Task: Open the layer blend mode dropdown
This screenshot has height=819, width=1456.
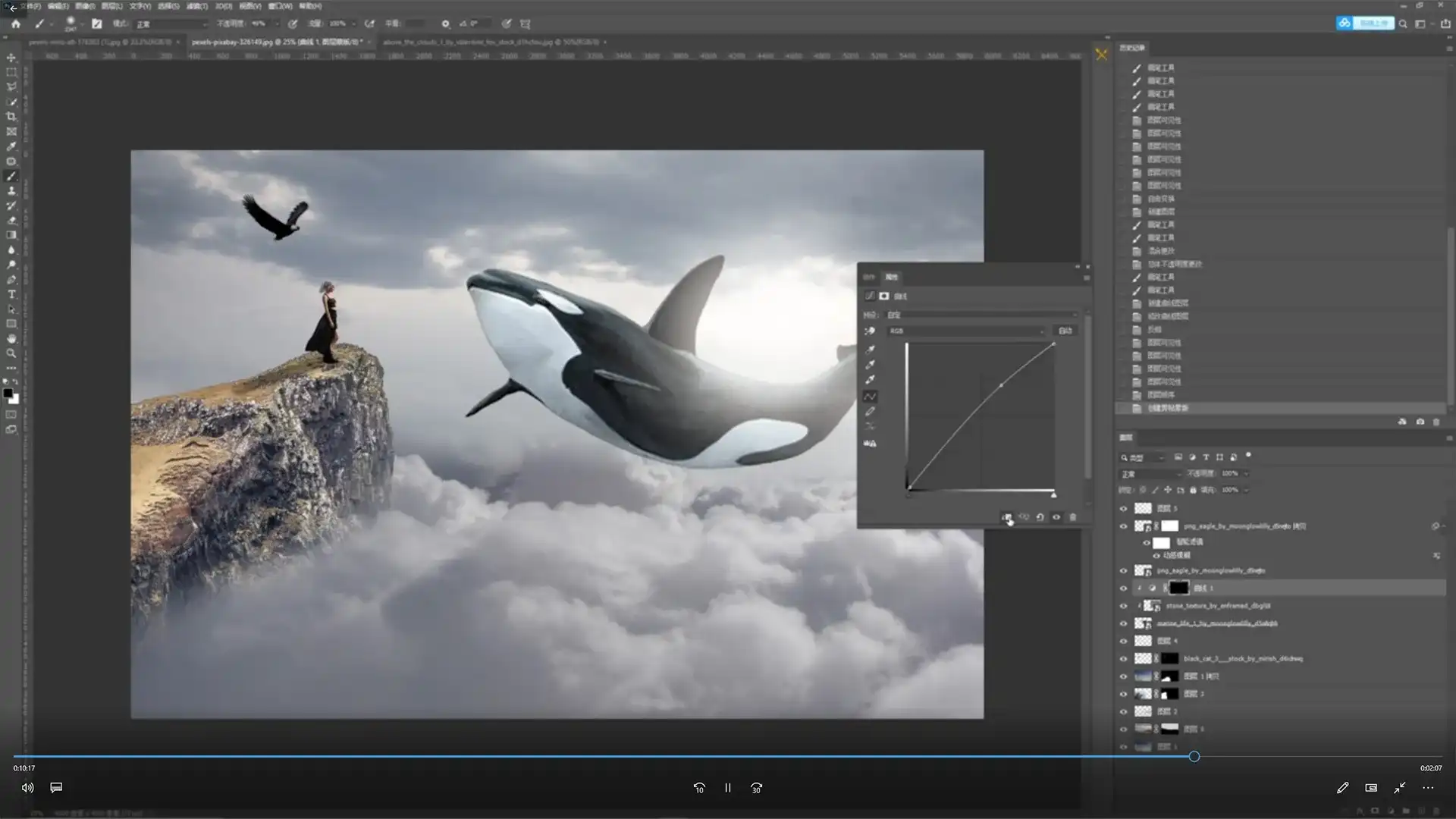Action: pyautogui.click(x=1150, y=474)
